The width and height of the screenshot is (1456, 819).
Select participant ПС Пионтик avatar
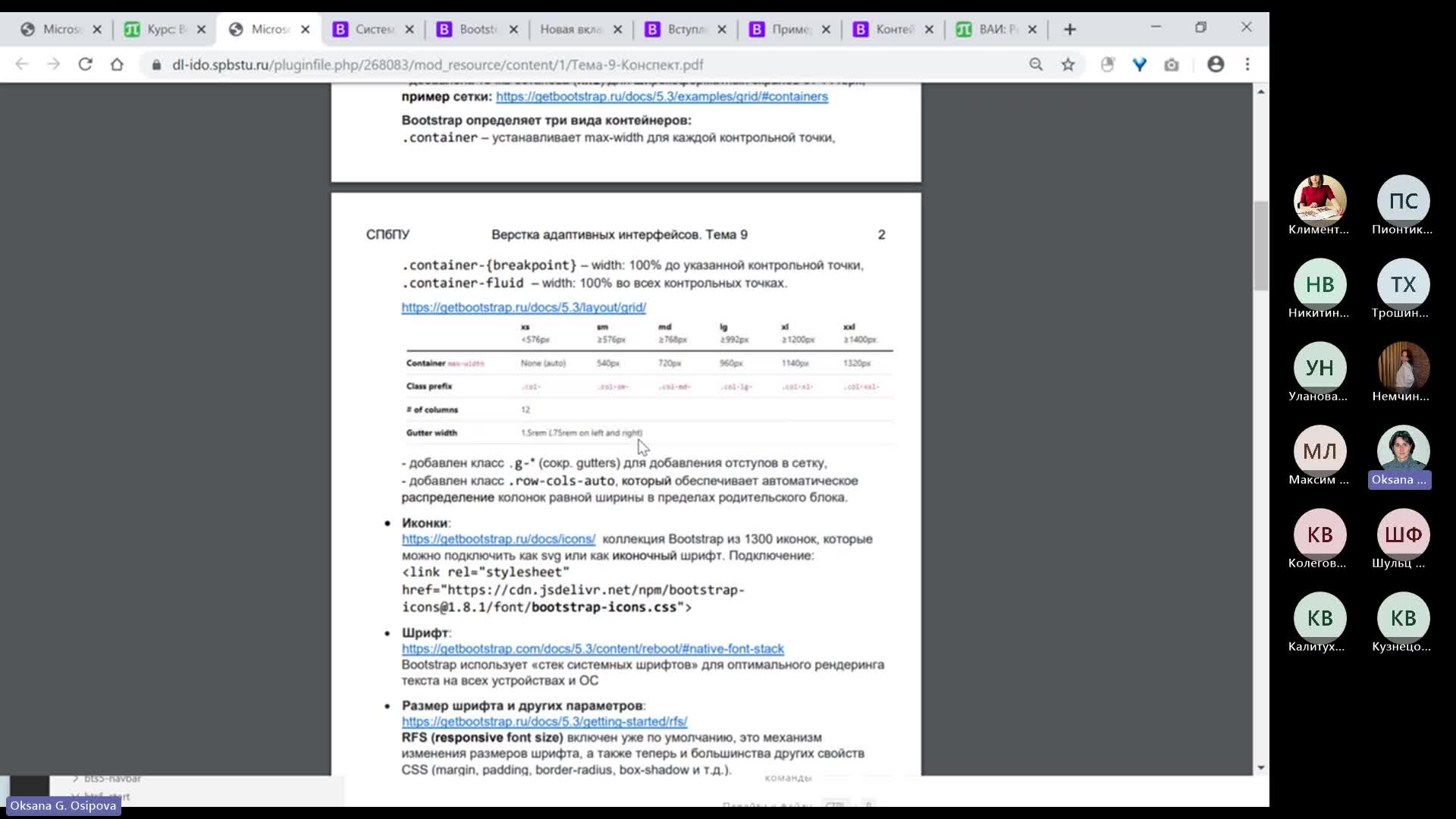[x=1403, y=201]
